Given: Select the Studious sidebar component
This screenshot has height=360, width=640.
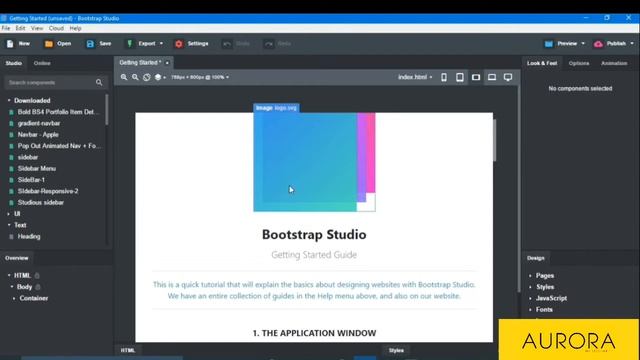Looking at the screenshot, I should [40, 202].
